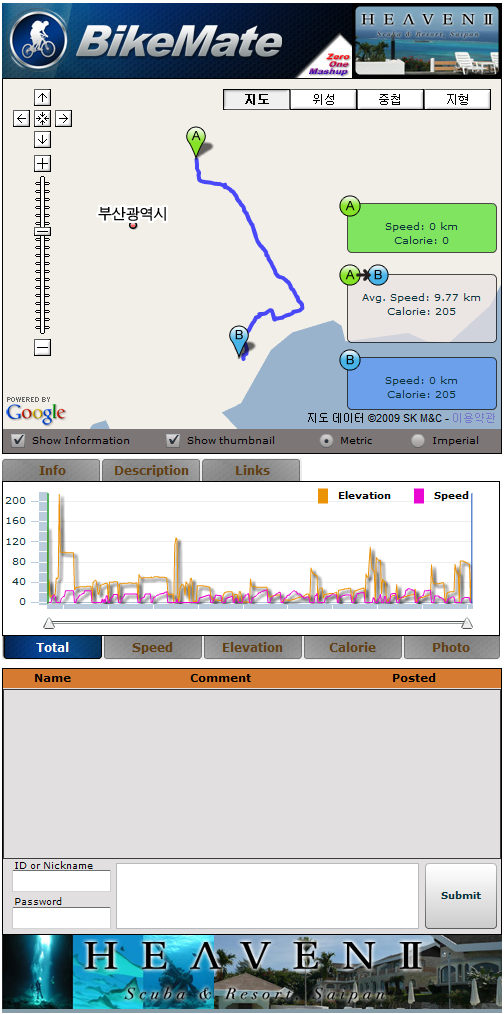Click the Name column header
The height and width of the screenshot is (1014, 504).
(53, 678)
